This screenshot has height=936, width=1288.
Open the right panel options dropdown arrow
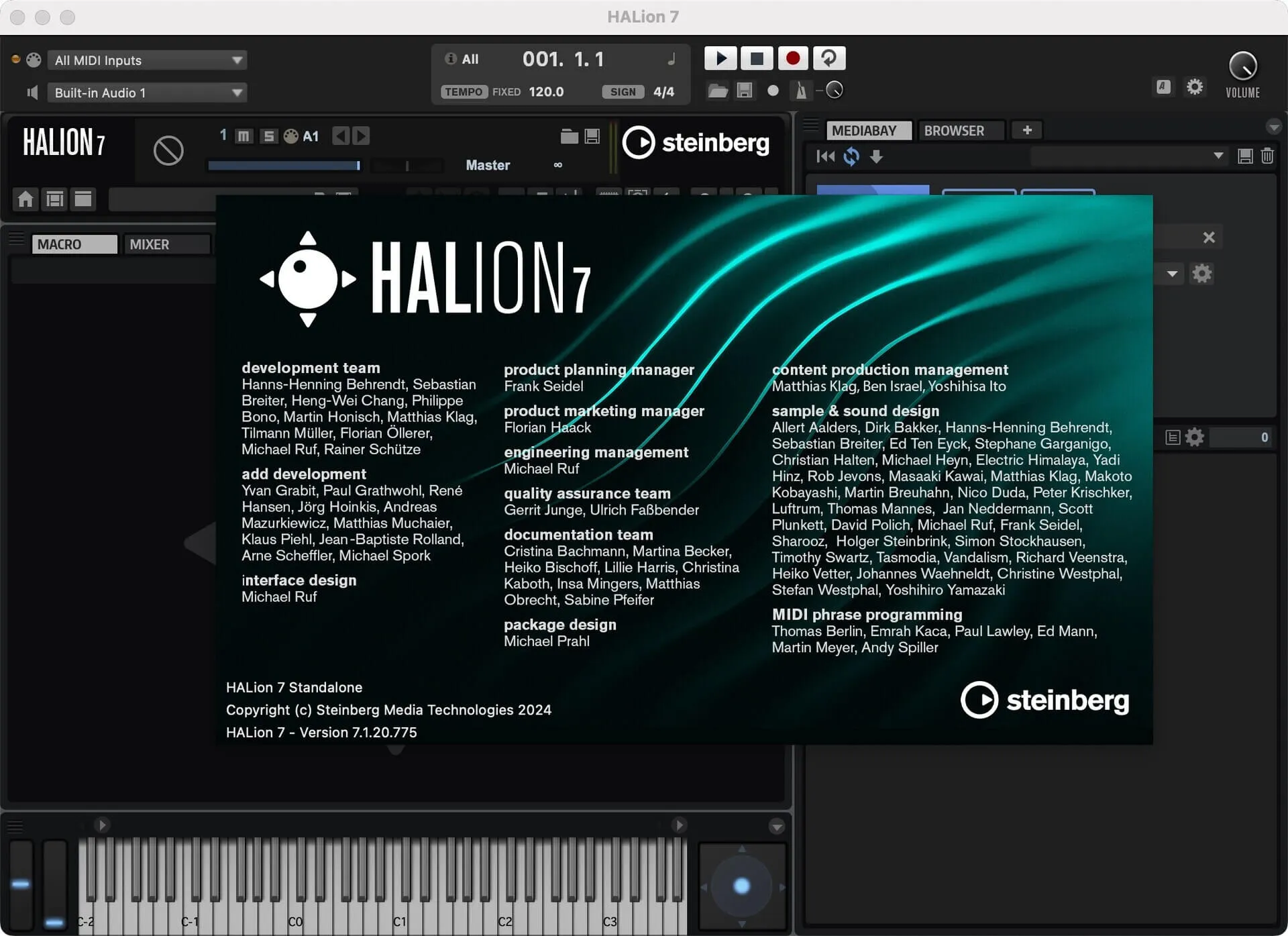(1273, 126)
